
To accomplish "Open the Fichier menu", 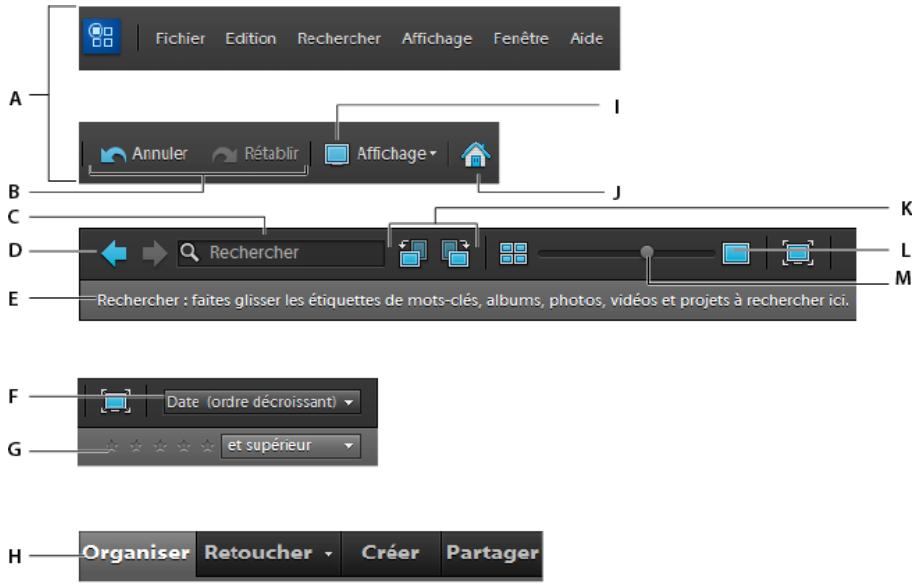I will [x=180, y=39].
